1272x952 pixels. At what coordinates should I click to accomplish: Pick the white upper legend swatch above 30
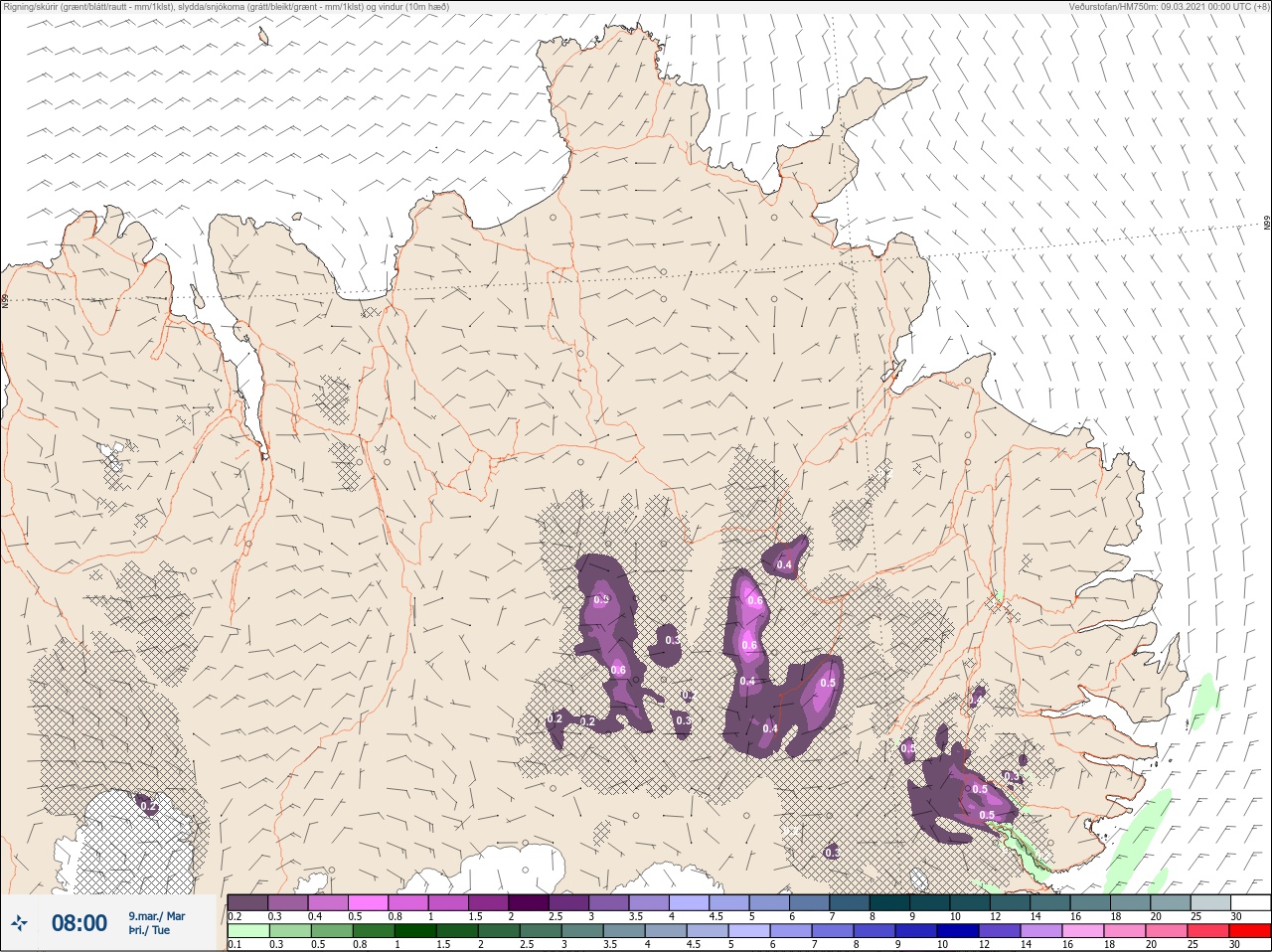[x=1251, y=902]
